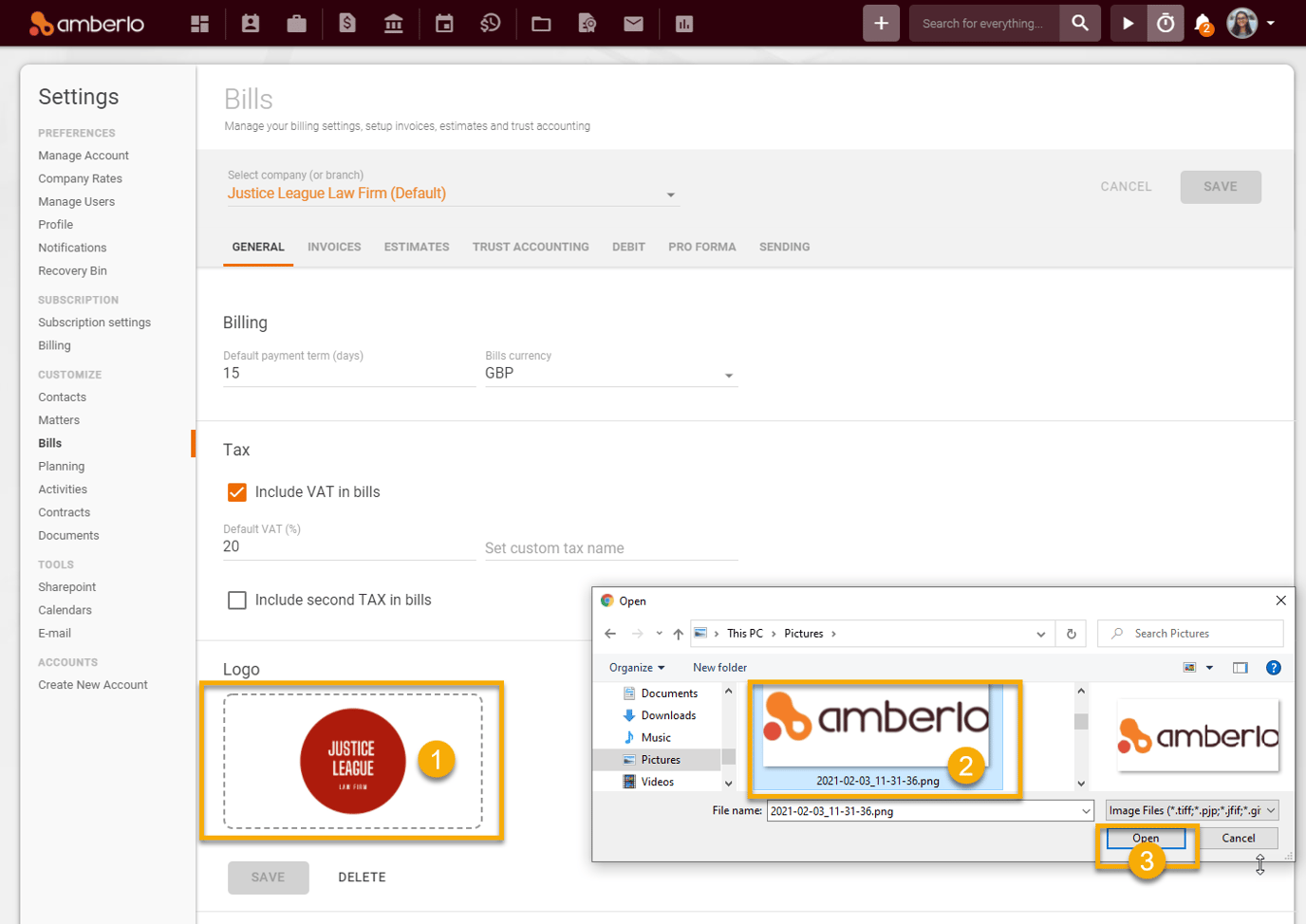Open the Time and Expenses icon
Screen dimensions: 1306x924
(x=491, y=23)
